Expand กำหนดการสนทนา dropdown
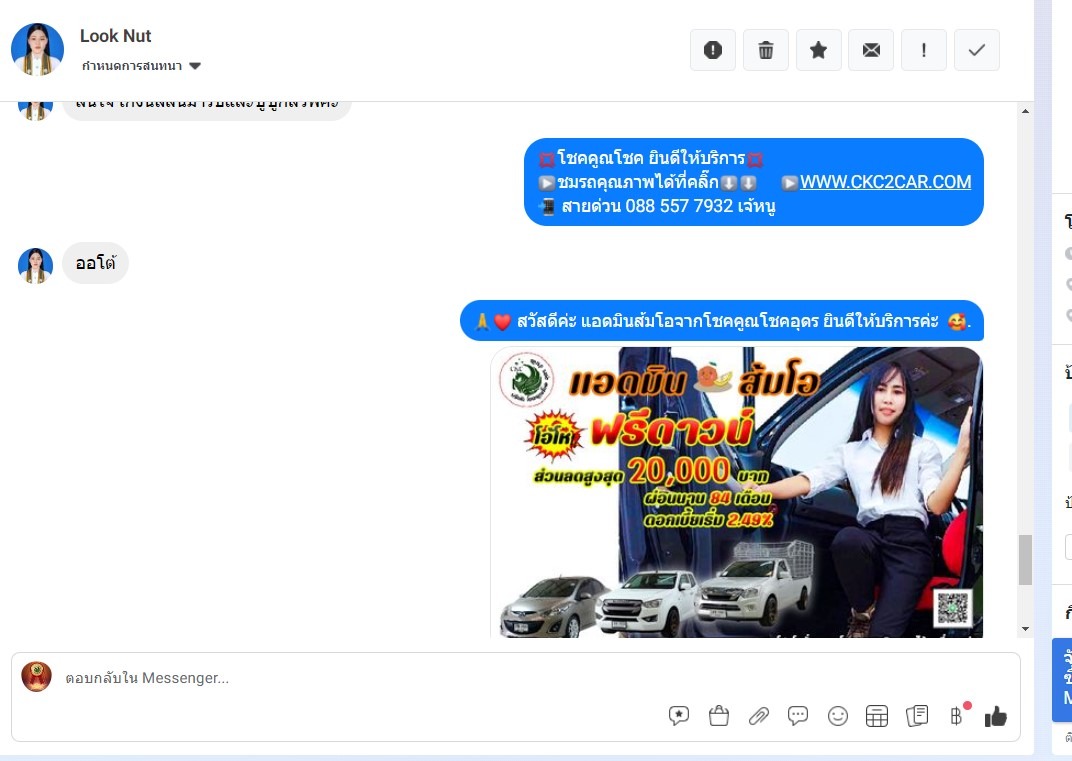The image size is (1072, 761). point(141,66)
